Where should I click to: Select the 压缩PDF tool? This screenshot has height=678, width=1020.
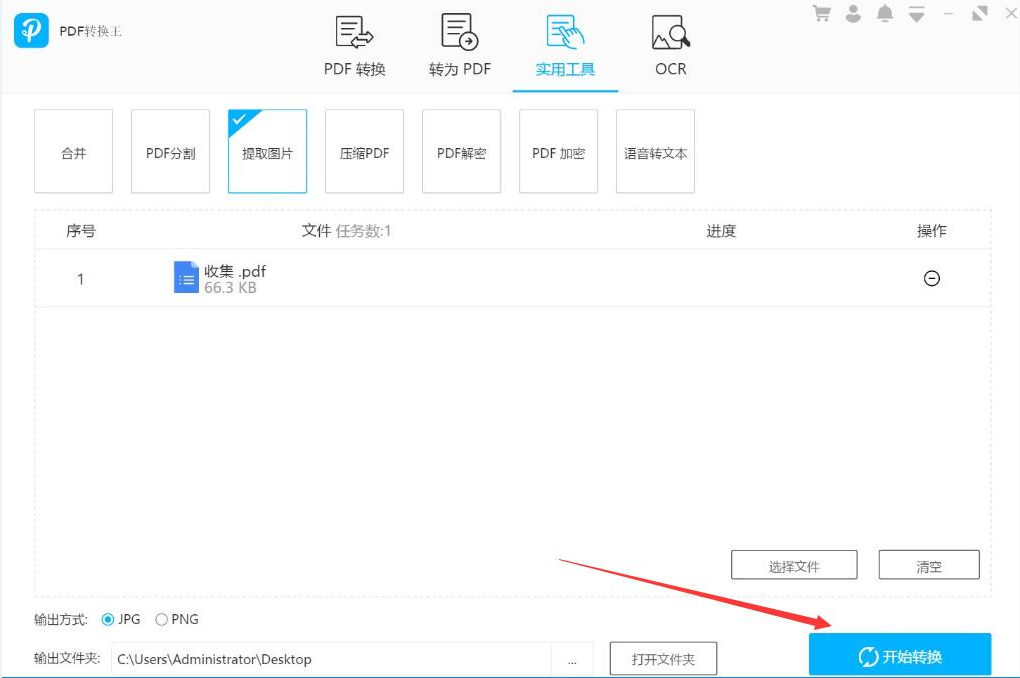364,152
